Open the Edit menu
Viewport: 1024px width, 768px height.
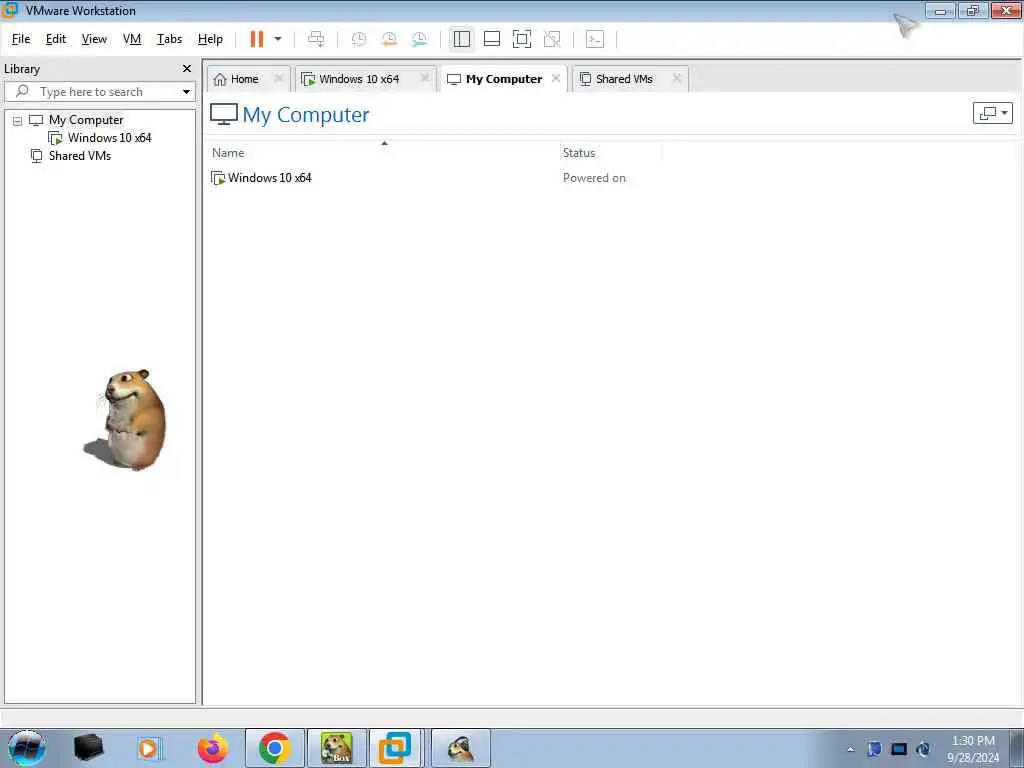[56, 39]
